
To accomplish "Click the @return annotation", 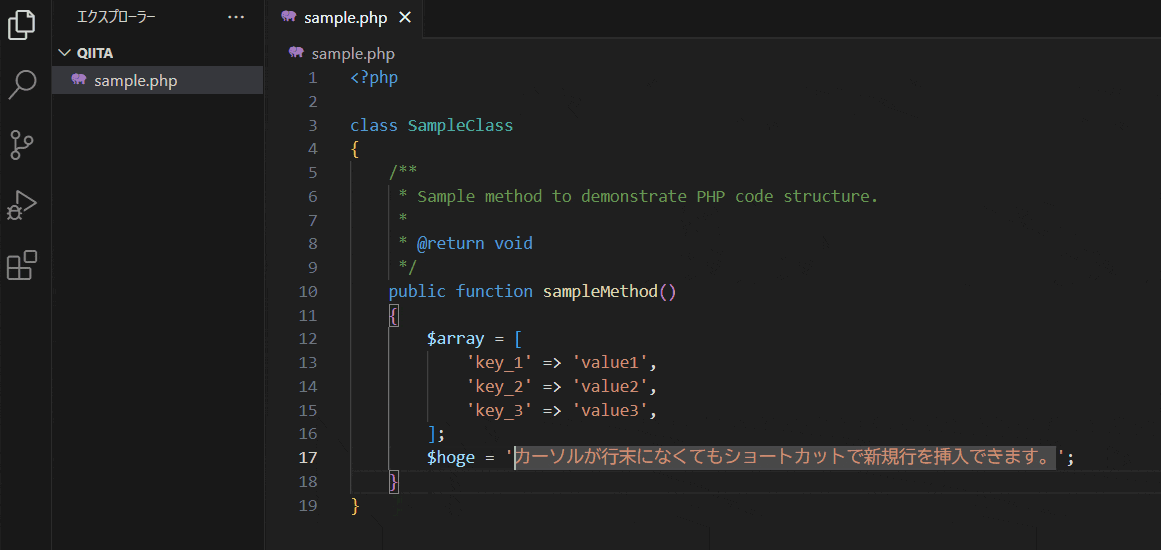I will tap(451, 244).
